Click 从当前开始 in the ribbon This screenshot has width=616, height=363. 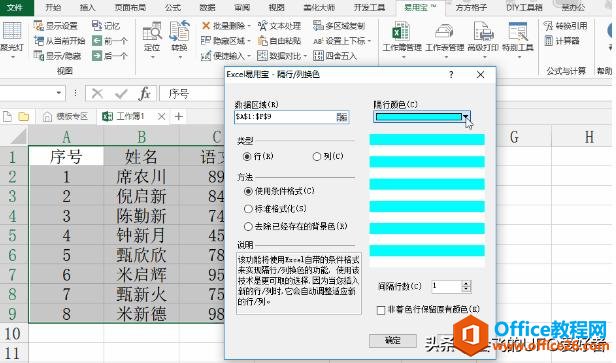coord(59,41)
